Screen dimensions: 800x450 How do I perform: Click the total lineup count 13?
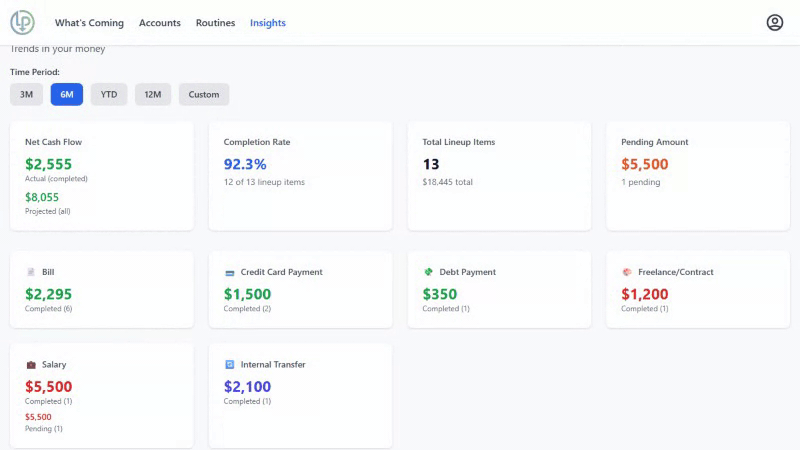coord(431,164)
